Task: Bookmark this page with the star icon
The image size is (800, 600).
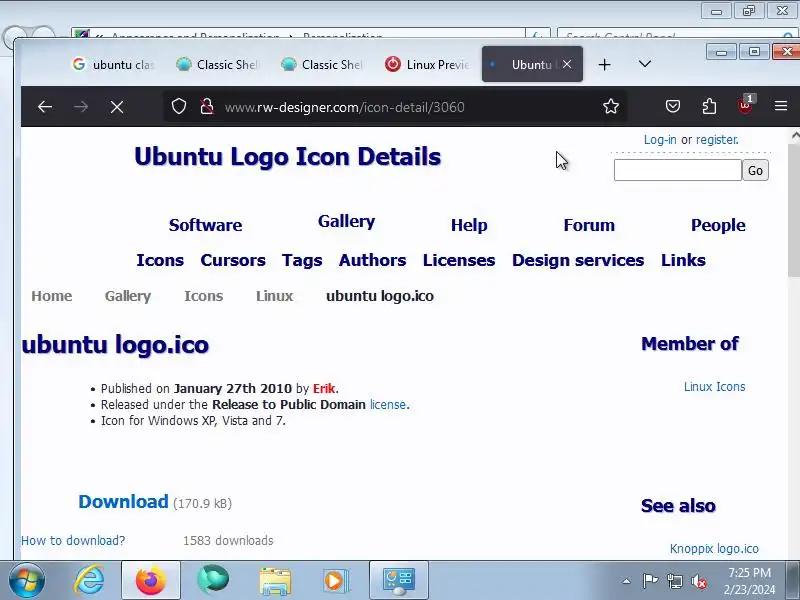Action: [x=611, y=106]
